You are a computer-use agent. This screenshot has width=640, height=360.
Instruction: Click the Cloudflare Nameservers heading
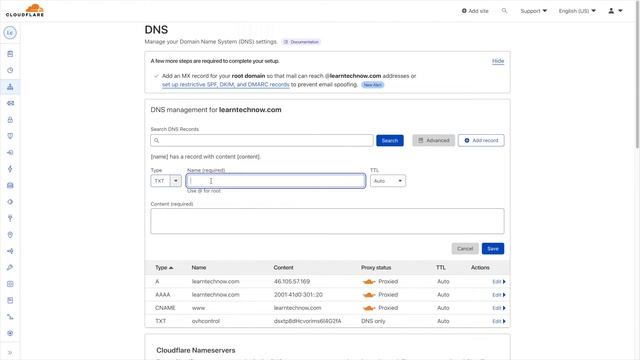click(x=196, y=350)
